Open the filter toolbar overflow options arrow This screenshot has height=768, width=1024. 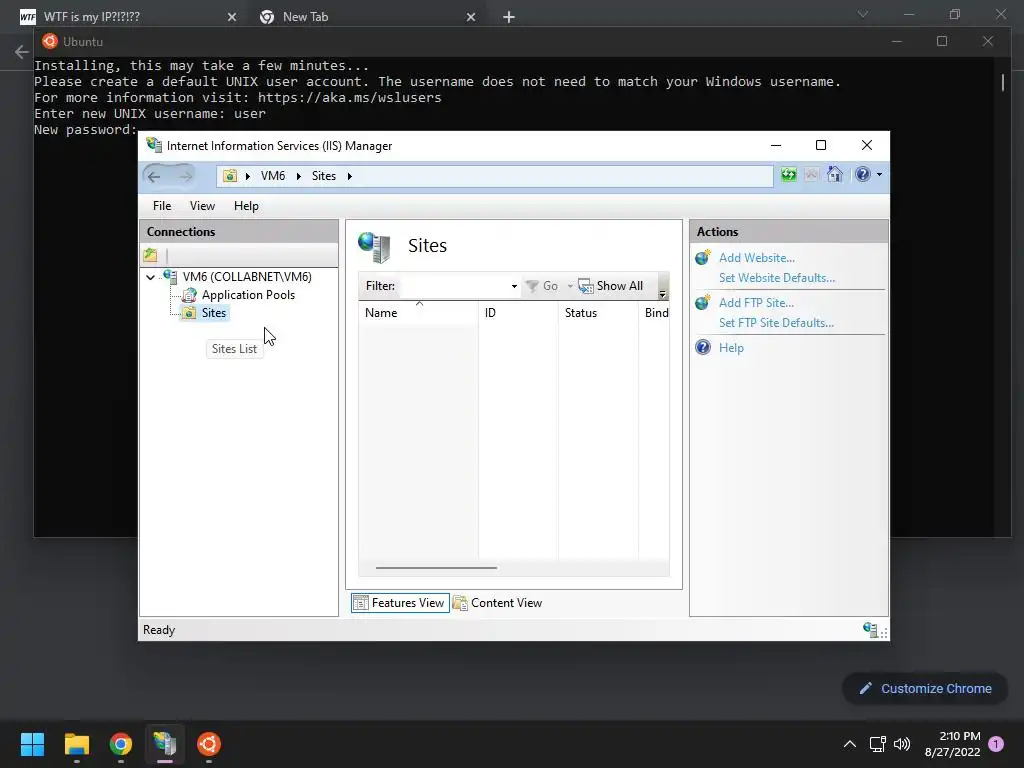[x=662, y=293]
